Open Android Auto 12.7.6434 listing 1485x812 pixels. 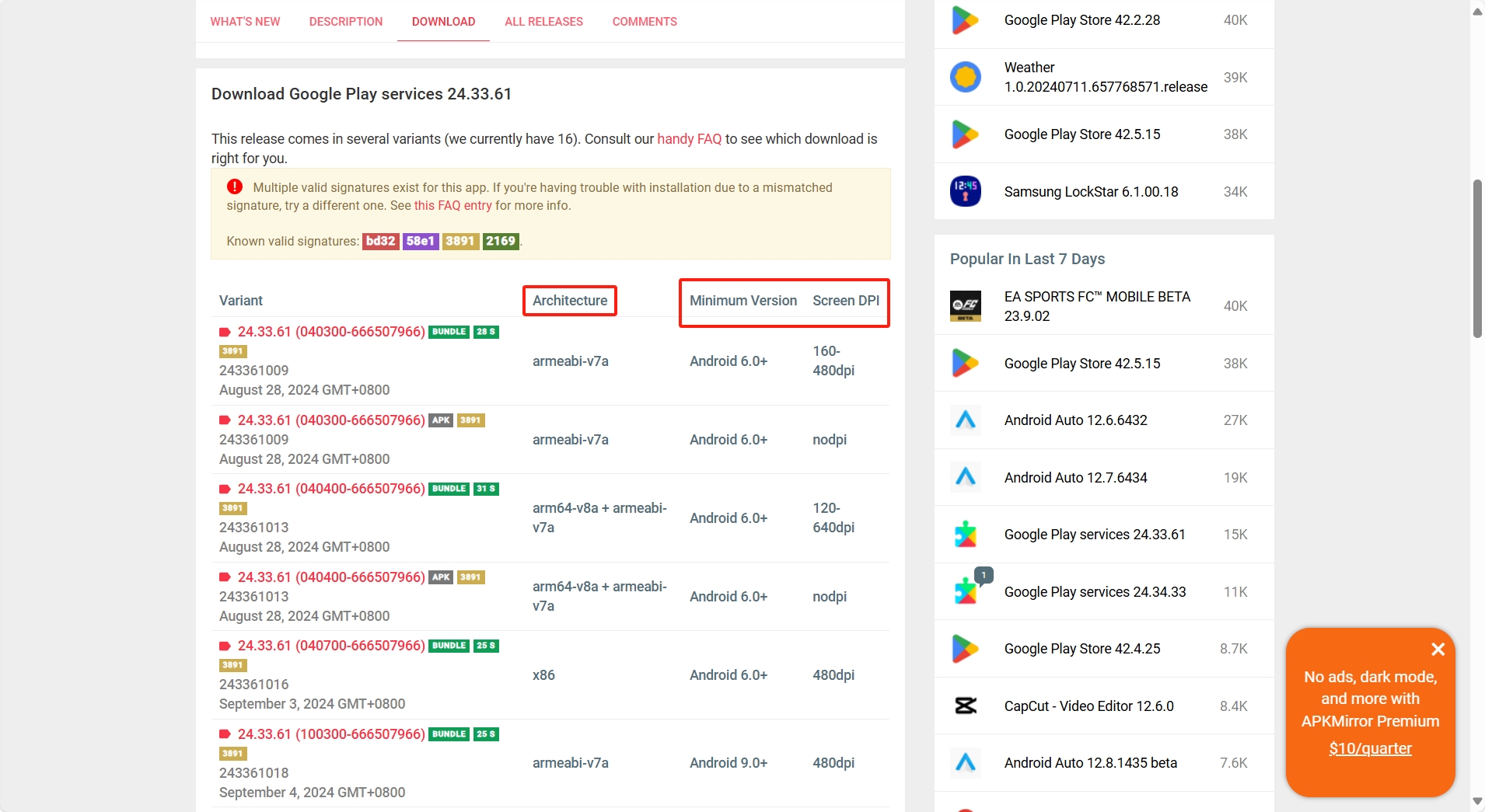(1075, 478)
